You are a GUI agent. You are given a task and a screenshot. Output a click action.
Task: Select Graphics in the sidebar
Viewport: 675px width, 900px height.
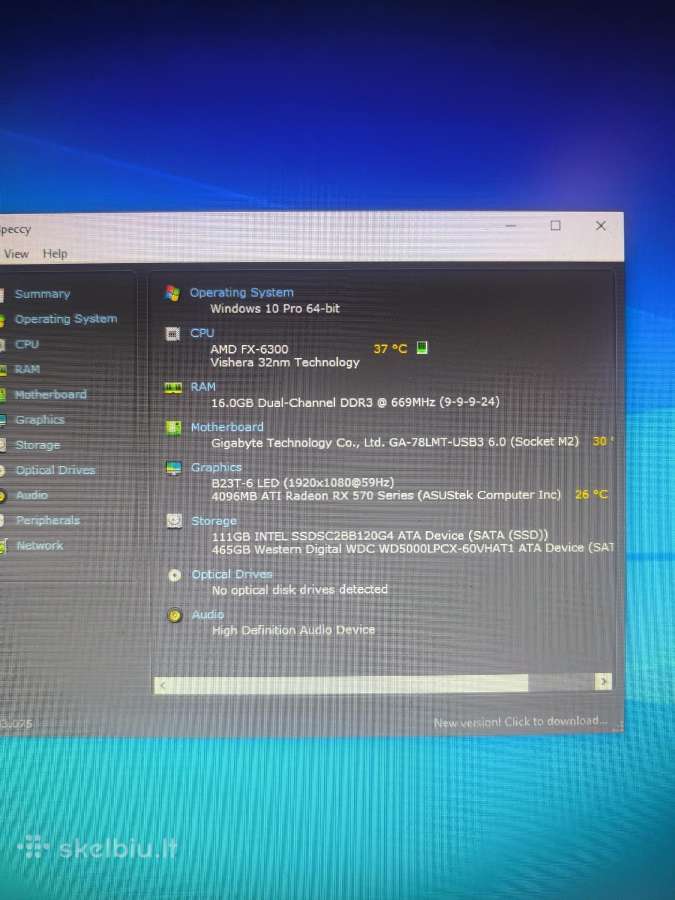(x=40, y=420)
